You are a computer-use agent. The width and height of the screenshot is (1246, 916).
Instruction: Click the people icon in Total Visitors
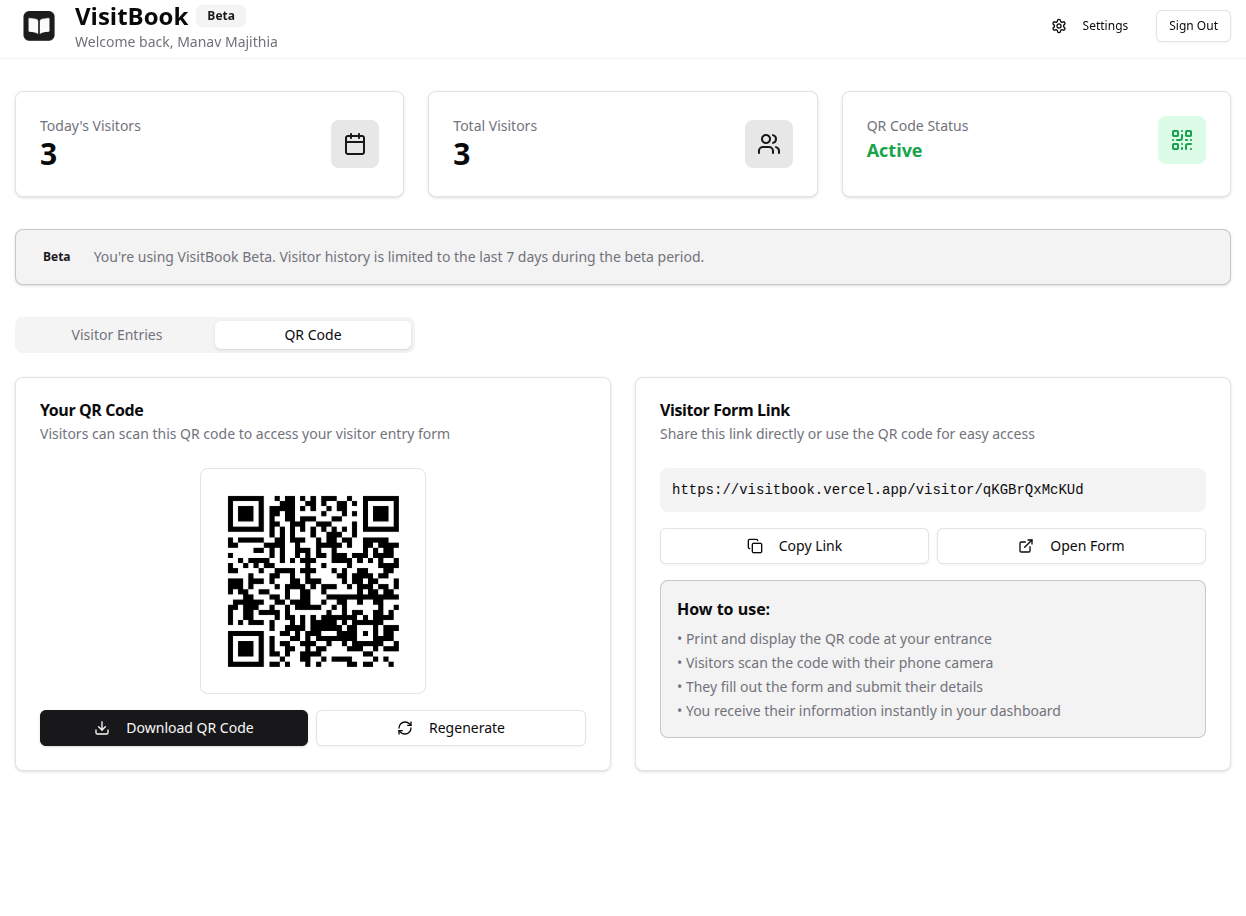tap(768, 144)
